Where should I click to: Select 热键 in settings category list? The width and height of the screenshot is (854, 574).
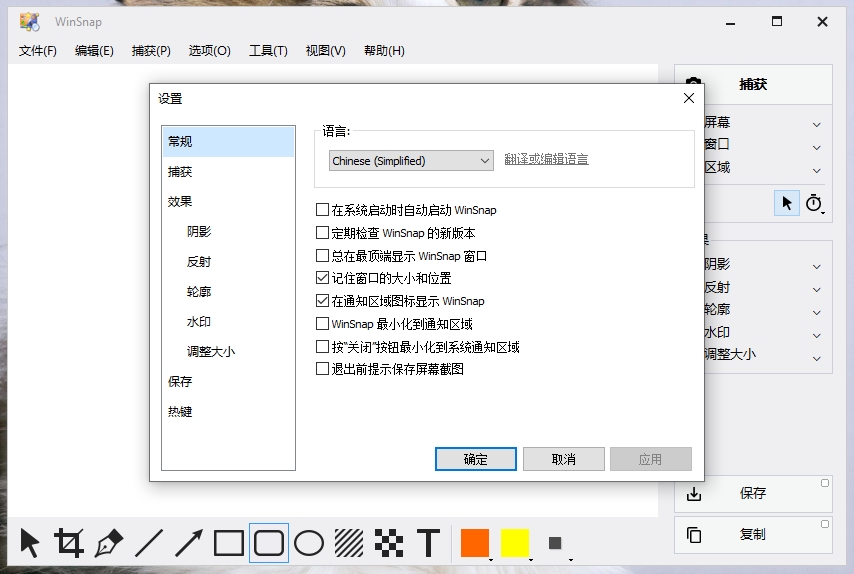click(x=228, y=411)
